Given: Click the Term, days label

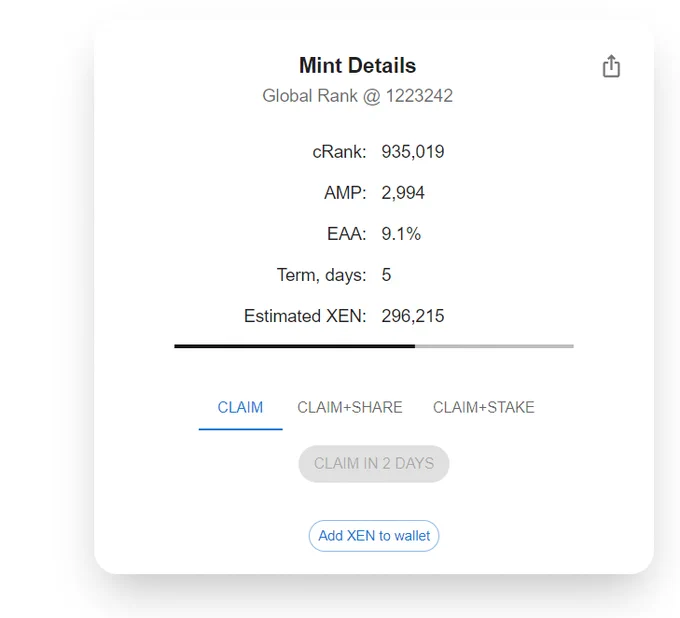Looking at the screenshot, I should (x=321, y=275).
